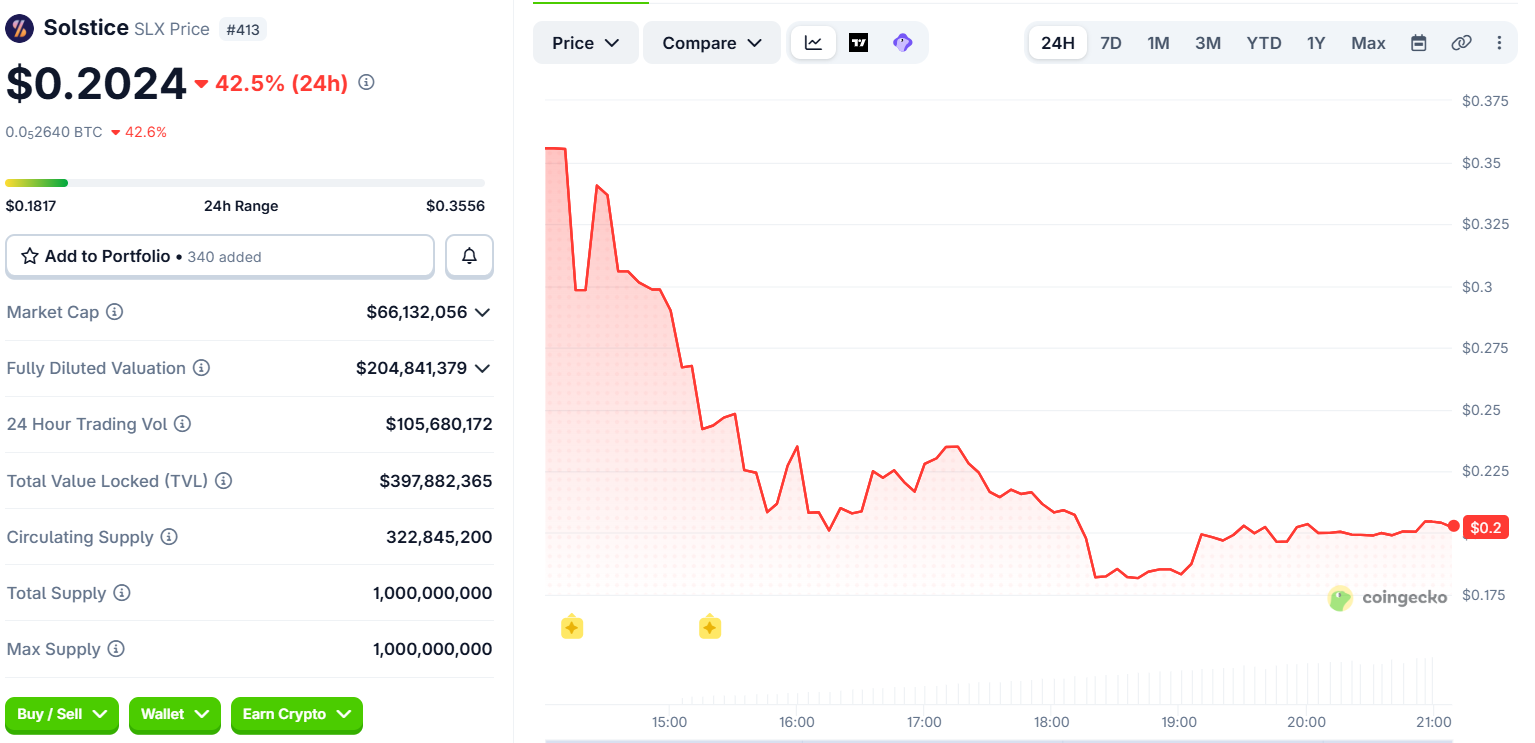Click the $0.1817 range low value
This screenshot has height=743, width=1535.
pyautogui.click(x=31, y=206)
